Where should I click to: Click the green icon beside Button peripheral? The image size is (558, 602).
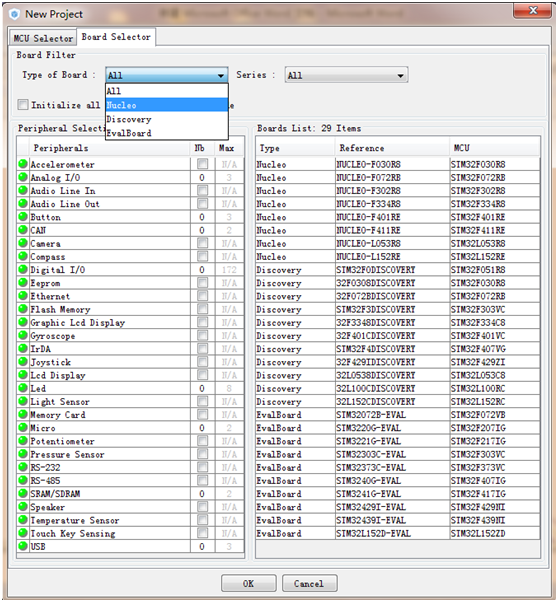point(23,217)
